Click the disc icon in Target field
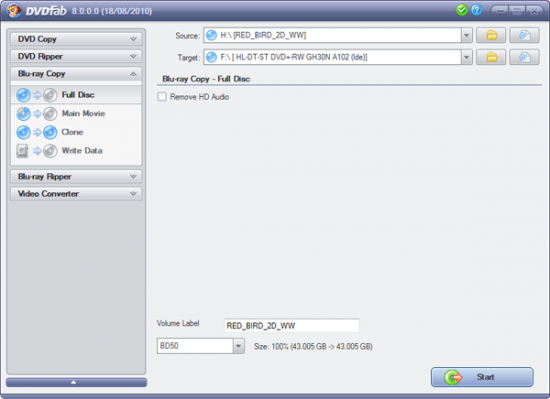 [x=212, y=57]
